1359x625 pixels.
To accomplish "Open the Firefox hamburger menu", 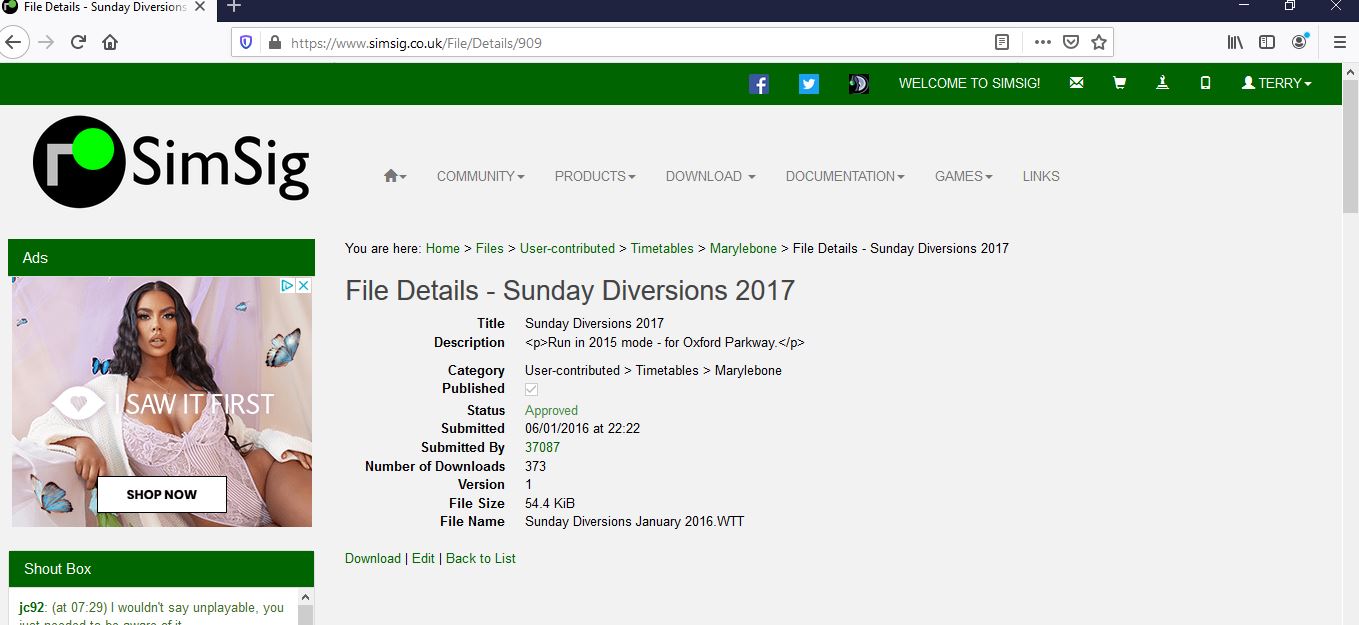I will point(1340,42).
